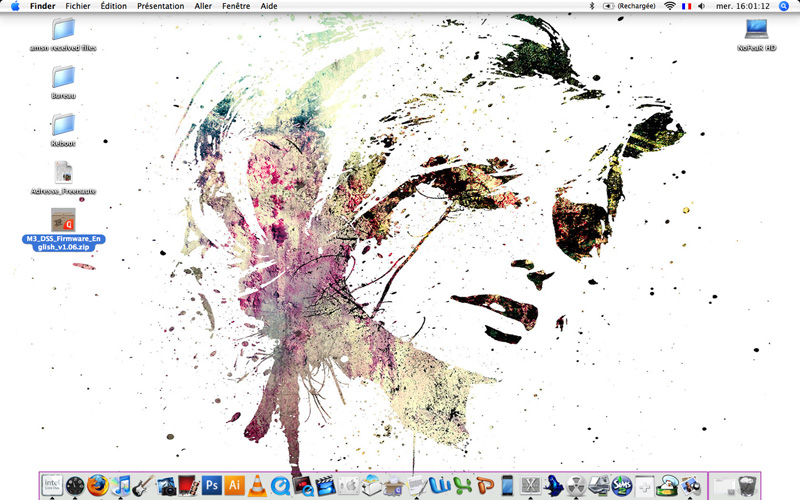Open TextEdit paper and pen icon
The width and height of the screenshot is (800, 500).
point(417,485)
